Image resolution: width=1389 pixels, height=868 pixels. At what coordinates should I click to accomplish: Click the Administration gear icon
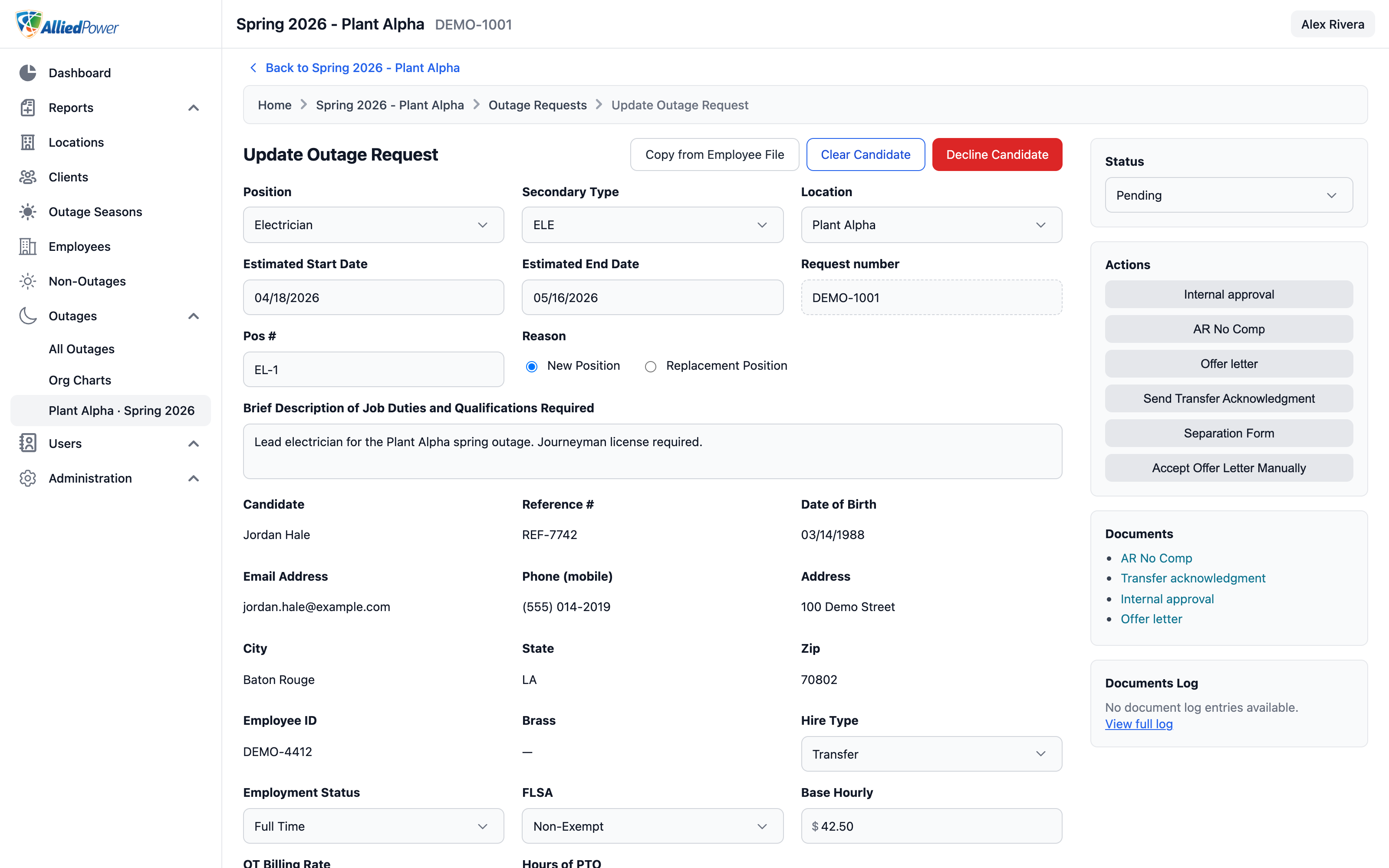click(x=27, y=478)
